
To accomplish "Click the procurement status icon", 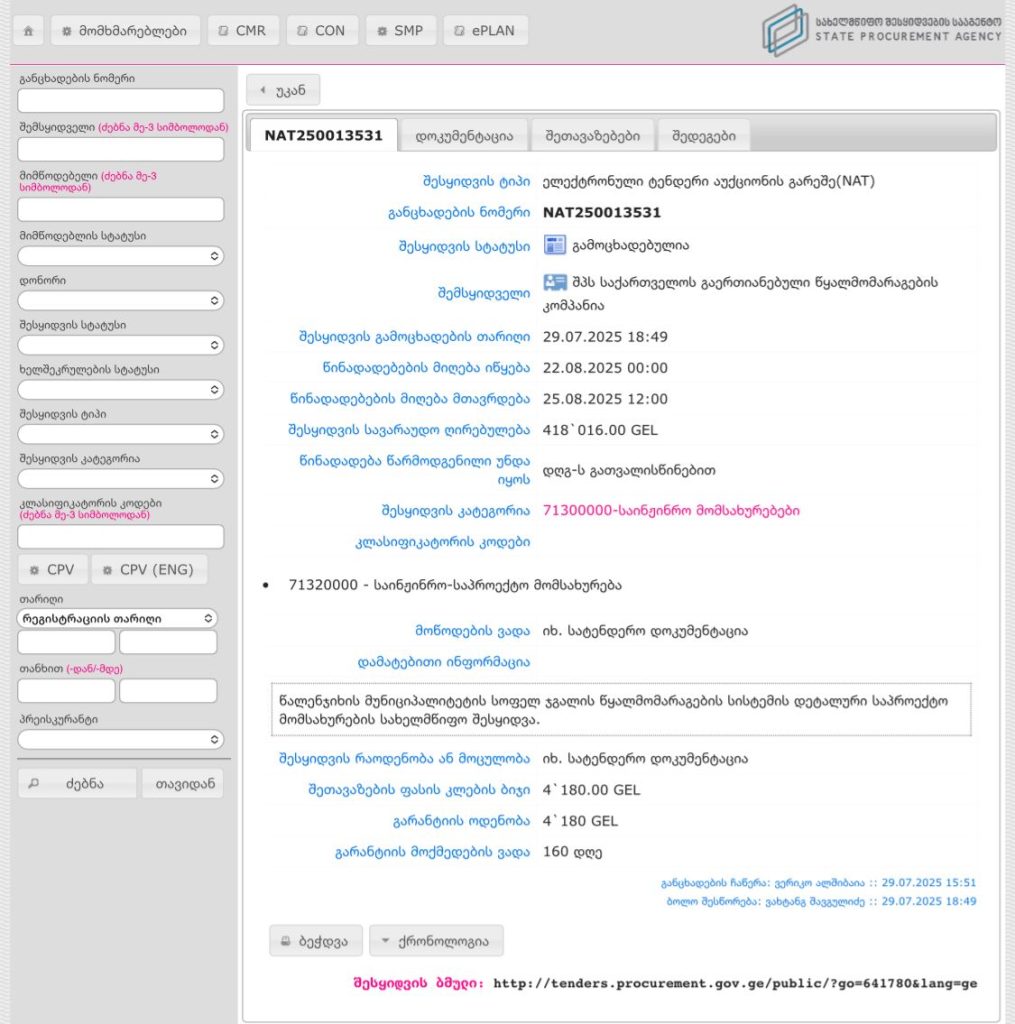I will pos(554,245).
